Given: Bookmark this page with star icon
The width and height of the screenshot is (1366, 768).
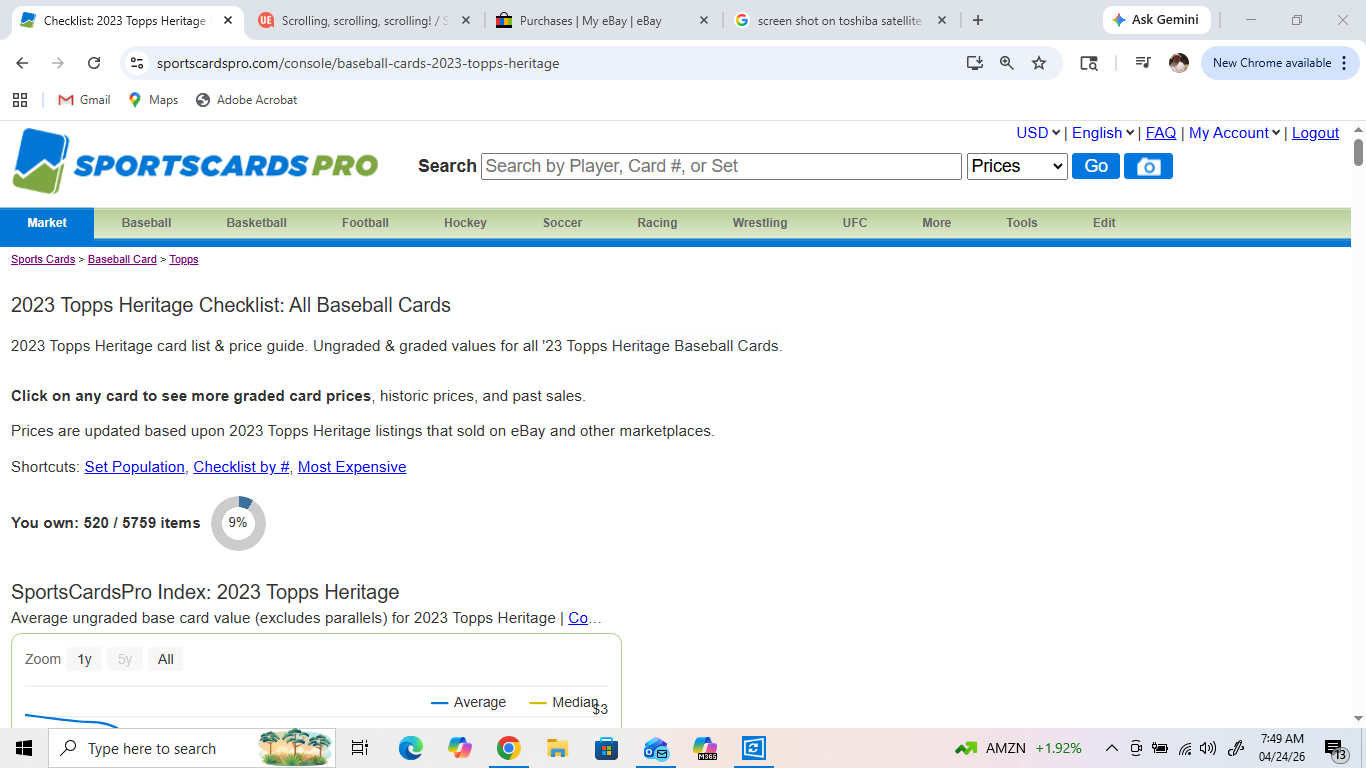Looking at the screenshot, I should pos(1039,63).
